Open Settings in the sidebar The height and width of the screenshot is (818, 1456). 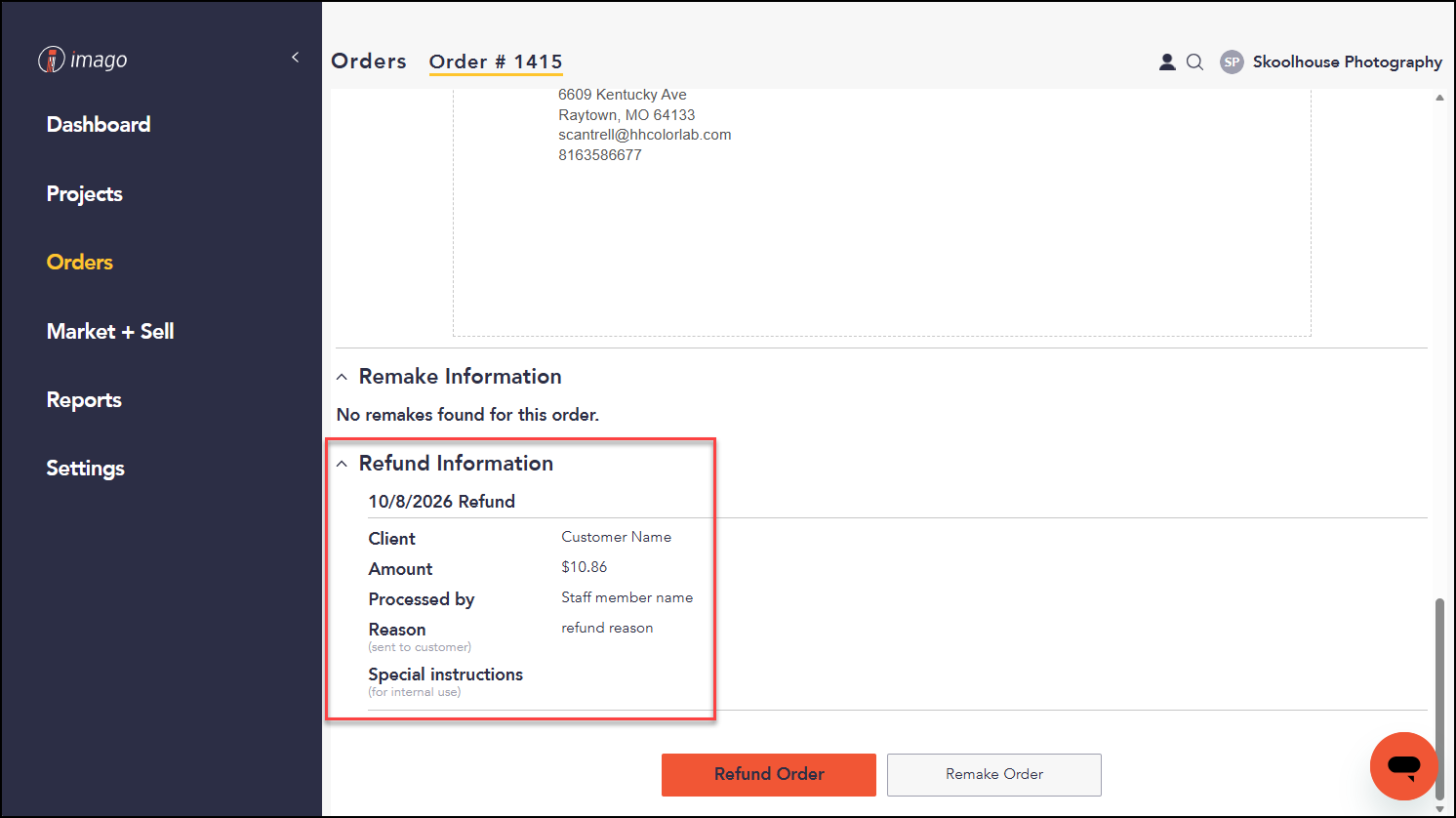[86, 468]
